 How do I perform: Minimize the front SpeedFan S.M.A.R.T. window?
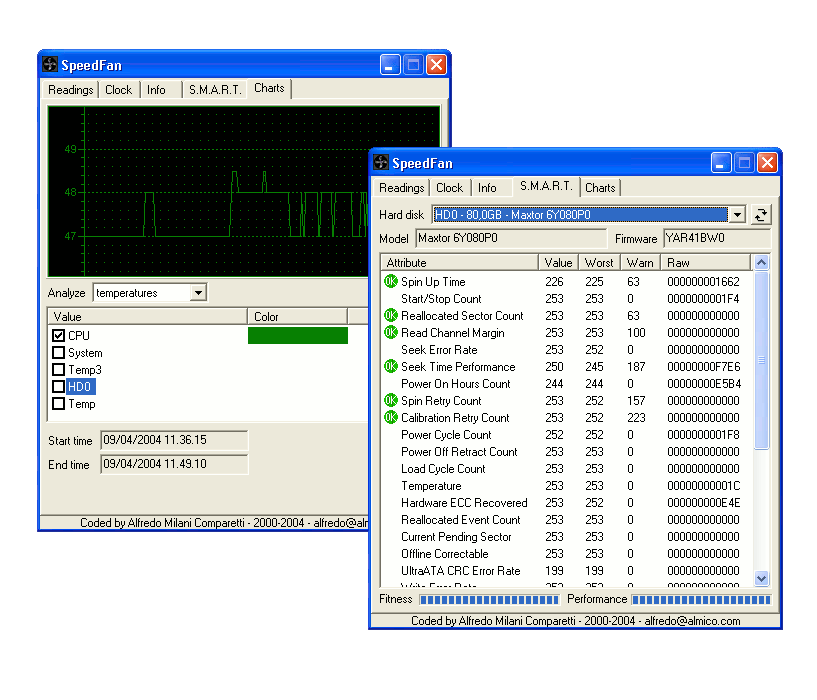[721, 163]
